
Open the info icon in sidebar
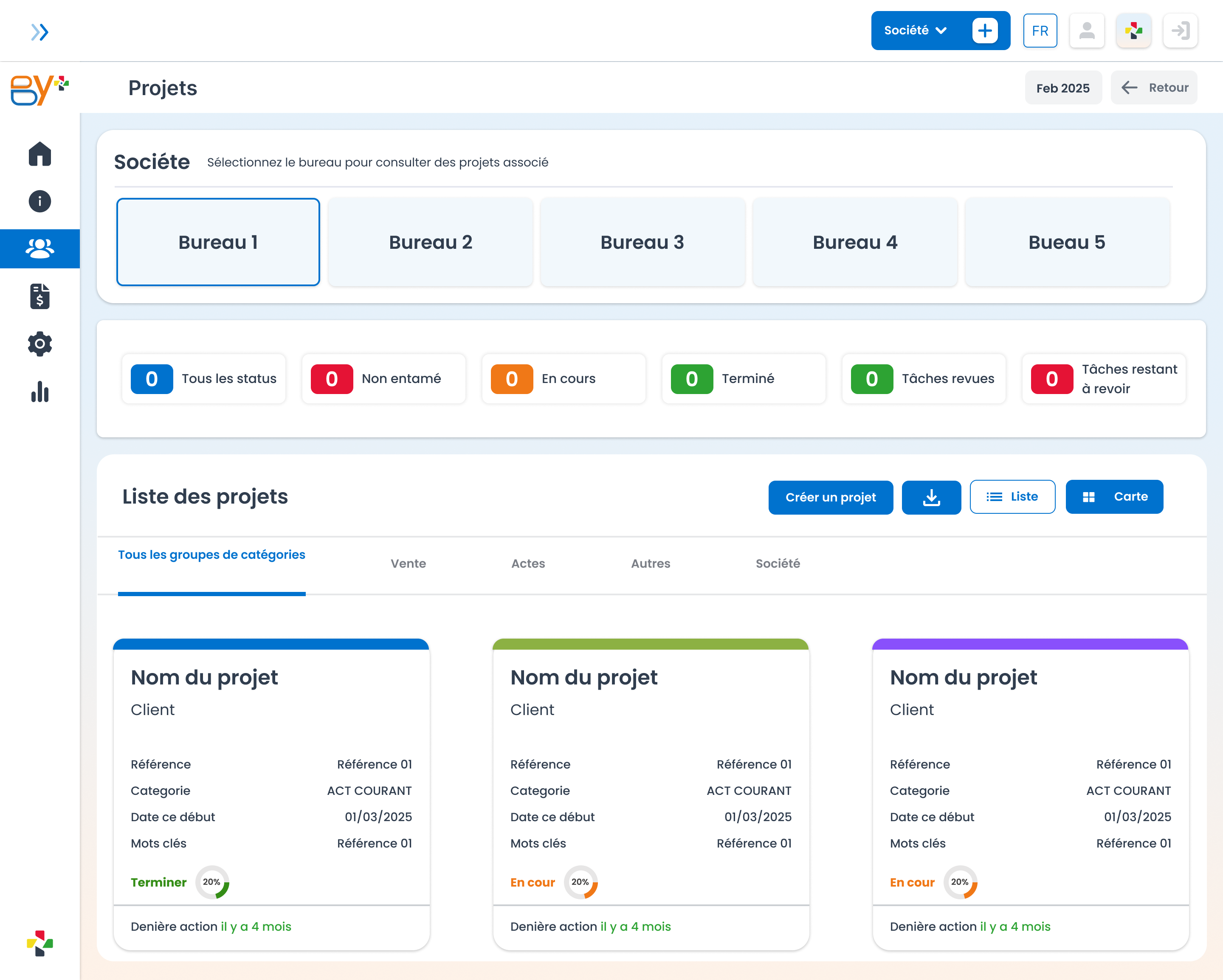(x=40, y=201)
